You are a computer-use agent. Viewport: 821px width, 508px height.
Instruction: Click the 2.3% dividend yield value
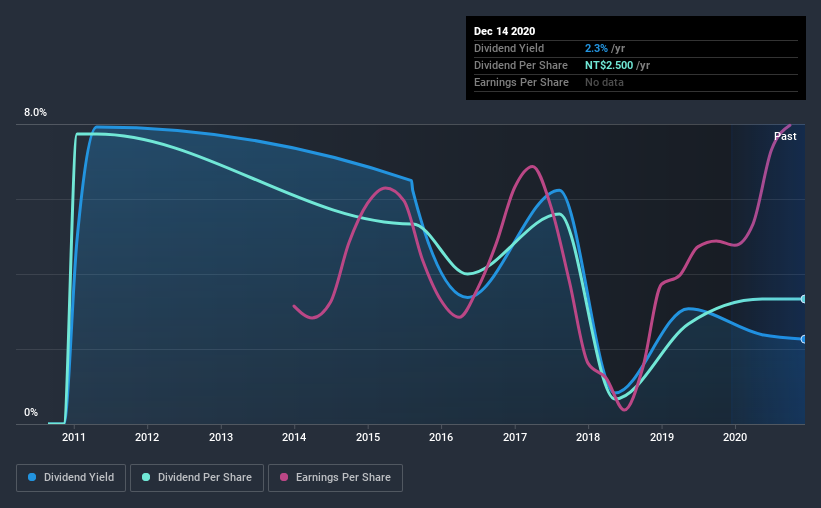pyautogui.click(x=596, y=48)
